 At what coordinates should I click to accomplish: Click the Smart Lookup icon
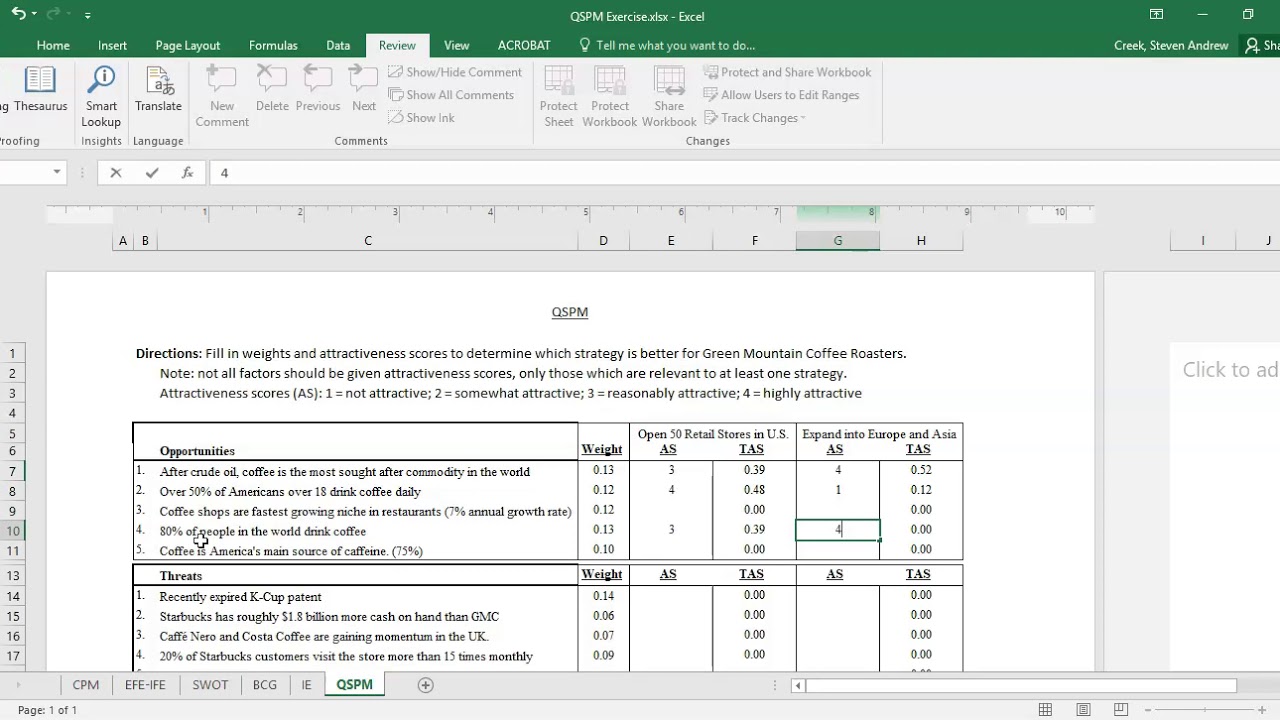(x=101, y=96)
